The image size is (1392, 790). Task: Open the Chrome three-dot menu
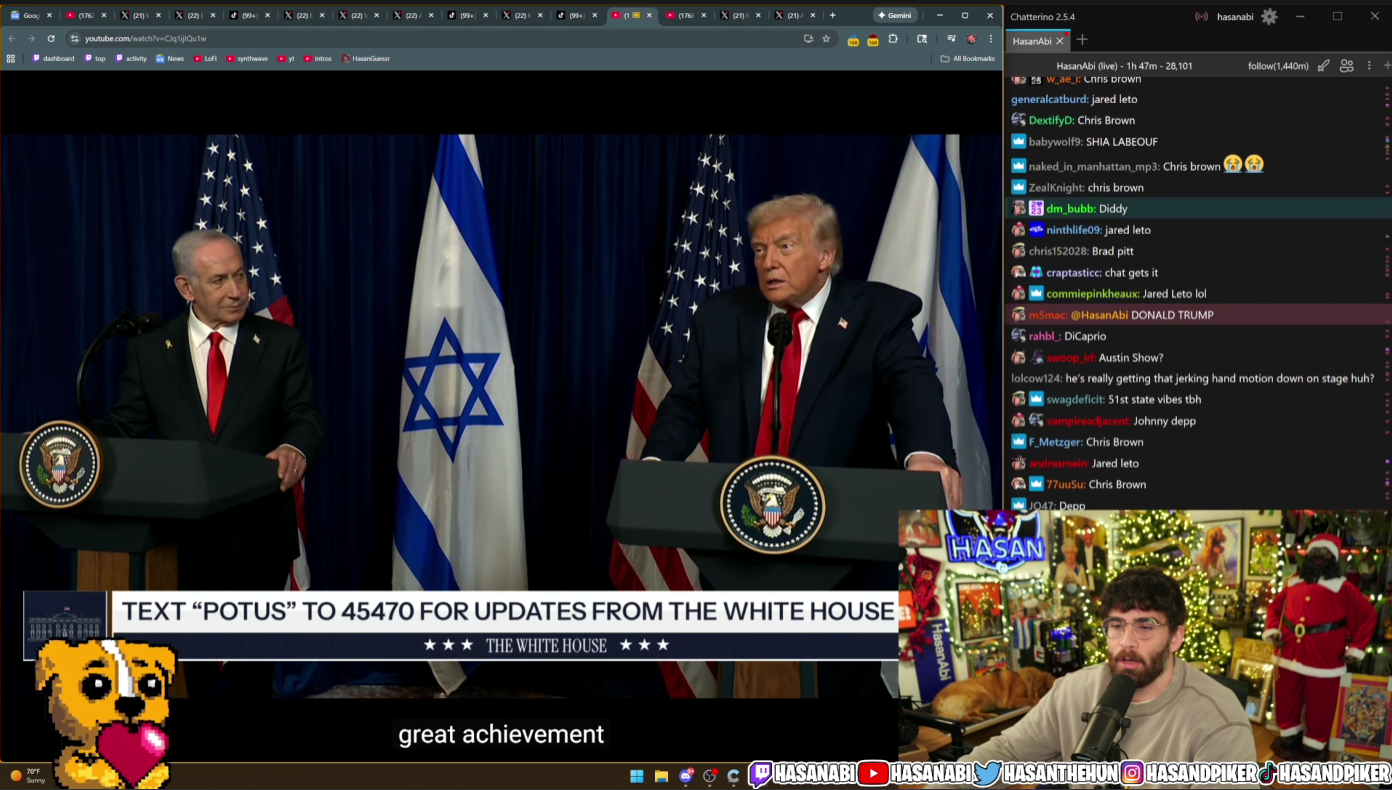click(991, 38)
